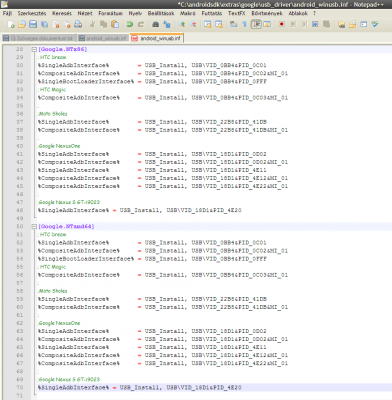The width and height of the screenshot is (392, 400).
Task: Click line number 28 in the margin
Action: point(20,49)
